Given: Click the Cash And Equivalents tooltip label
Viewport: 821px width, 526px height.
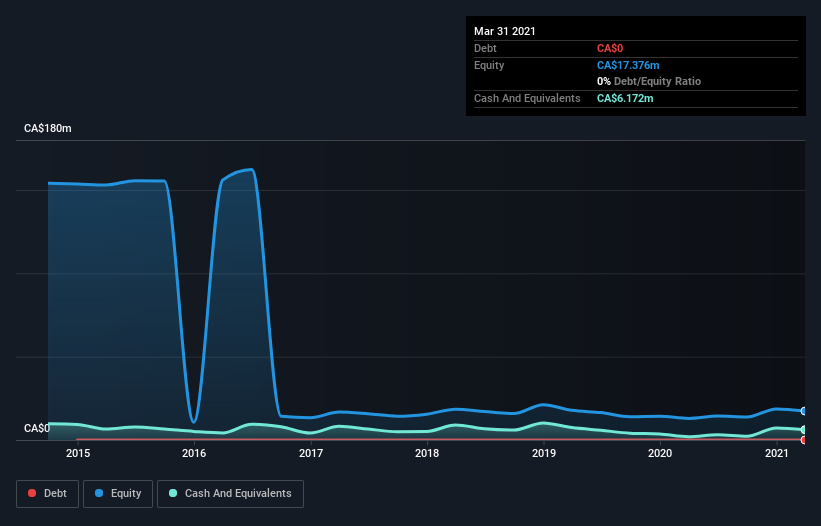Looking at the screenshot, I should click(527, 98).
